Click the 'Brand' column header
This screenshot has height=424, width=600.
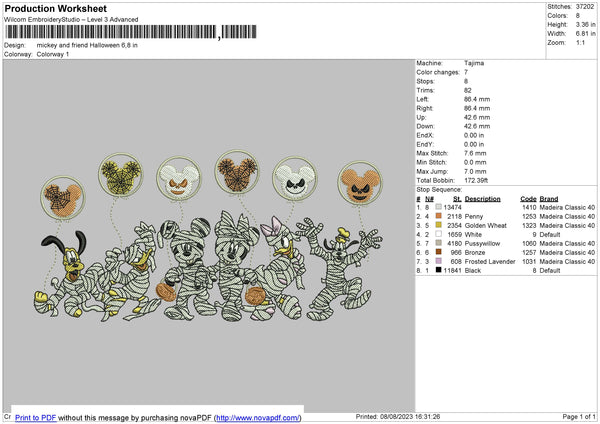coord(549,199)
